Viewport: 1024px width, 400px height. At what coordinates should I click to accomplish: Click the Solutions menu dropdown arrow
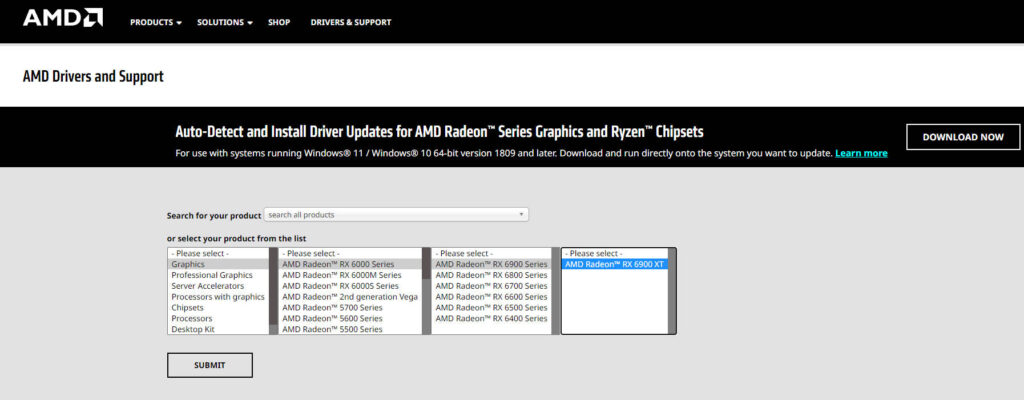pyautogui.click(x=249, y=23)
